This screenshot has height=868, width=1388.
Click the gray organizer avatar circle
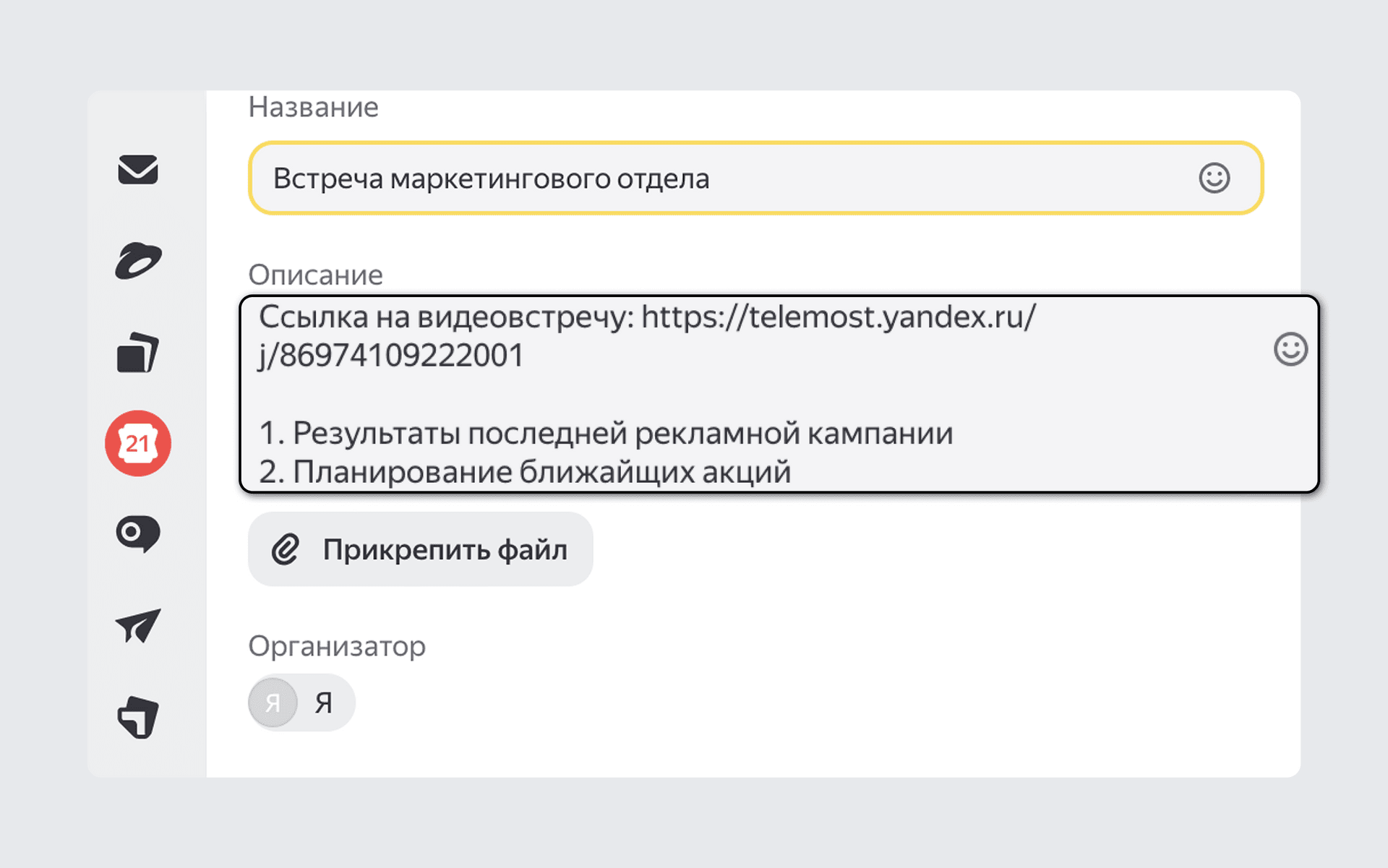[x=273, y=702]
